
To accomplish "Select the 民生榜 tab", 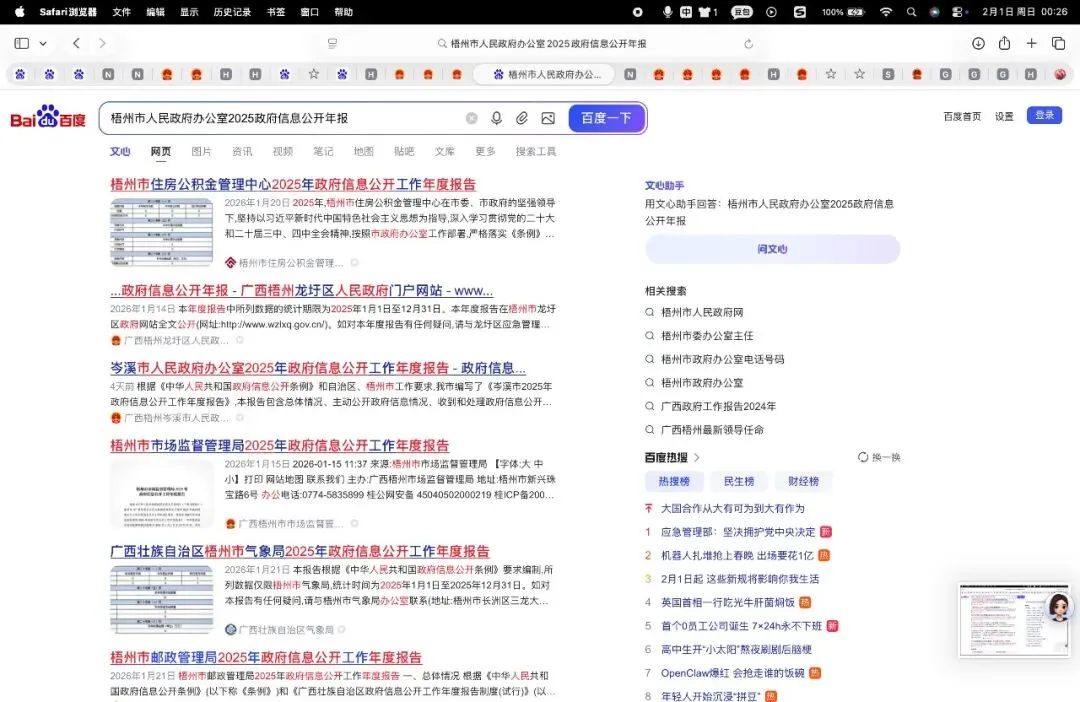I will coord(739,482).
